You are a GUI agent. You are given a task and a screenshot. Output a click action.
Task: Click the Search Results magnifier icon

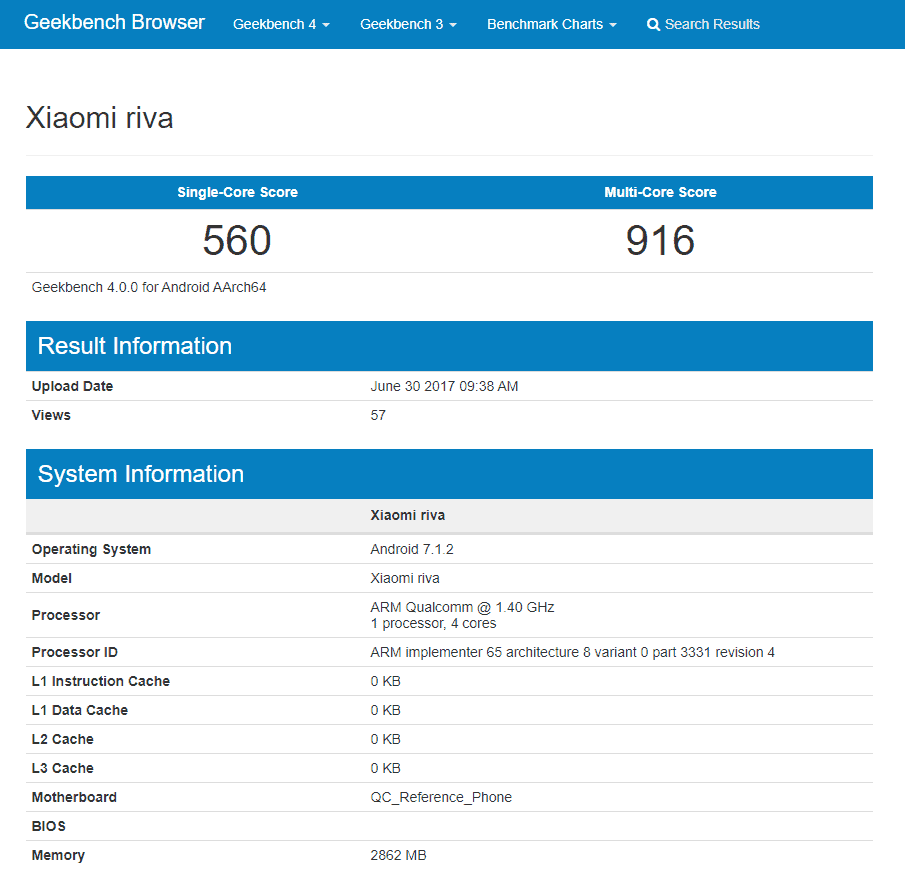[x=653, y=25]
